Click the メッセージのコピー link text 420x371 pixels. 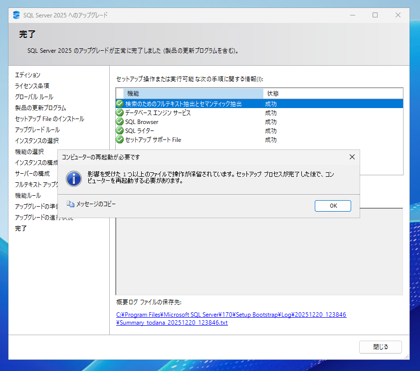coord(96,204)
